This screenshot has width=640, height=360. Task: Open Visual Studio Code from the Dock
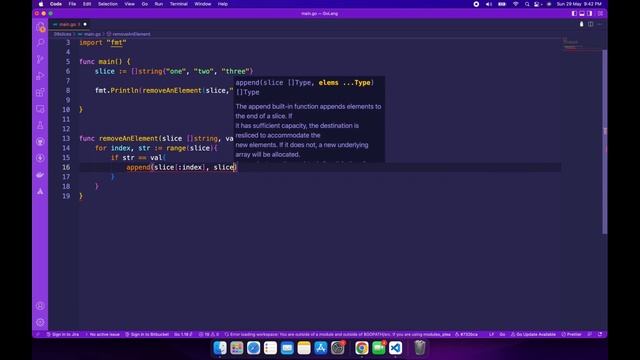tap(395, 348)
